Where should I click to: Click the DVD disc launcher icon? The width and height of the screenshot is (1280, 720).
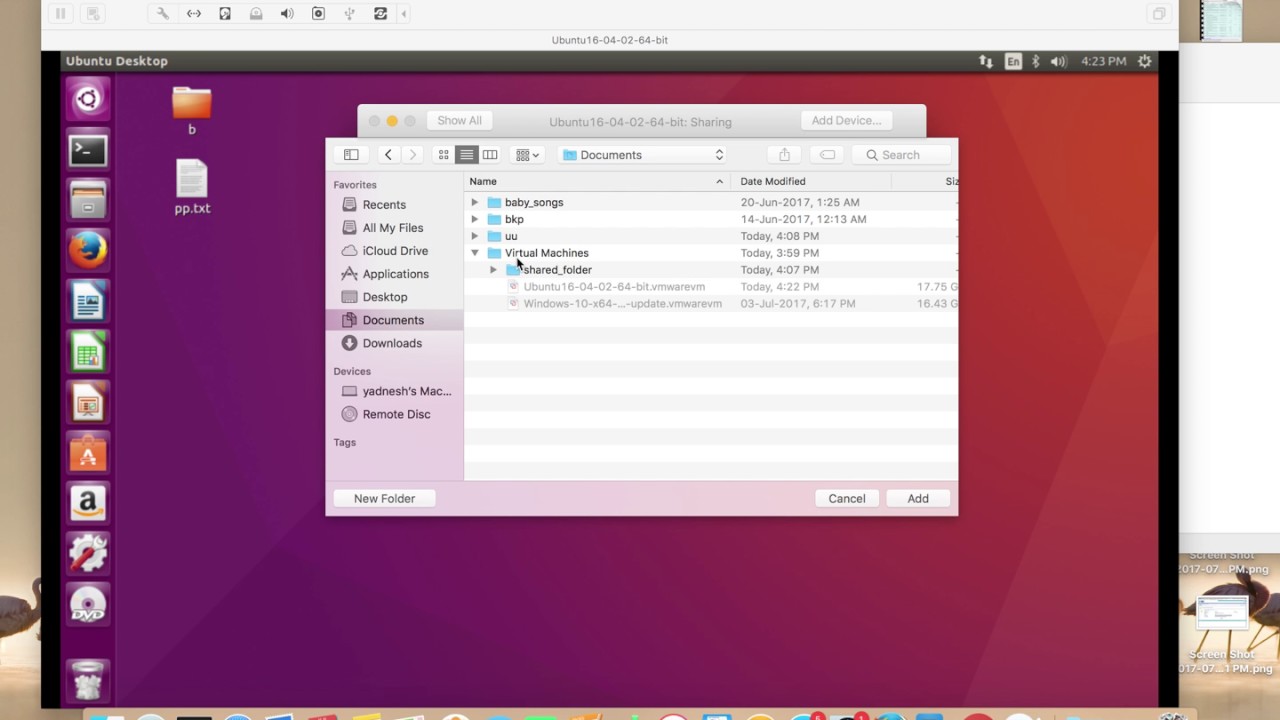[x=88, y=604]
